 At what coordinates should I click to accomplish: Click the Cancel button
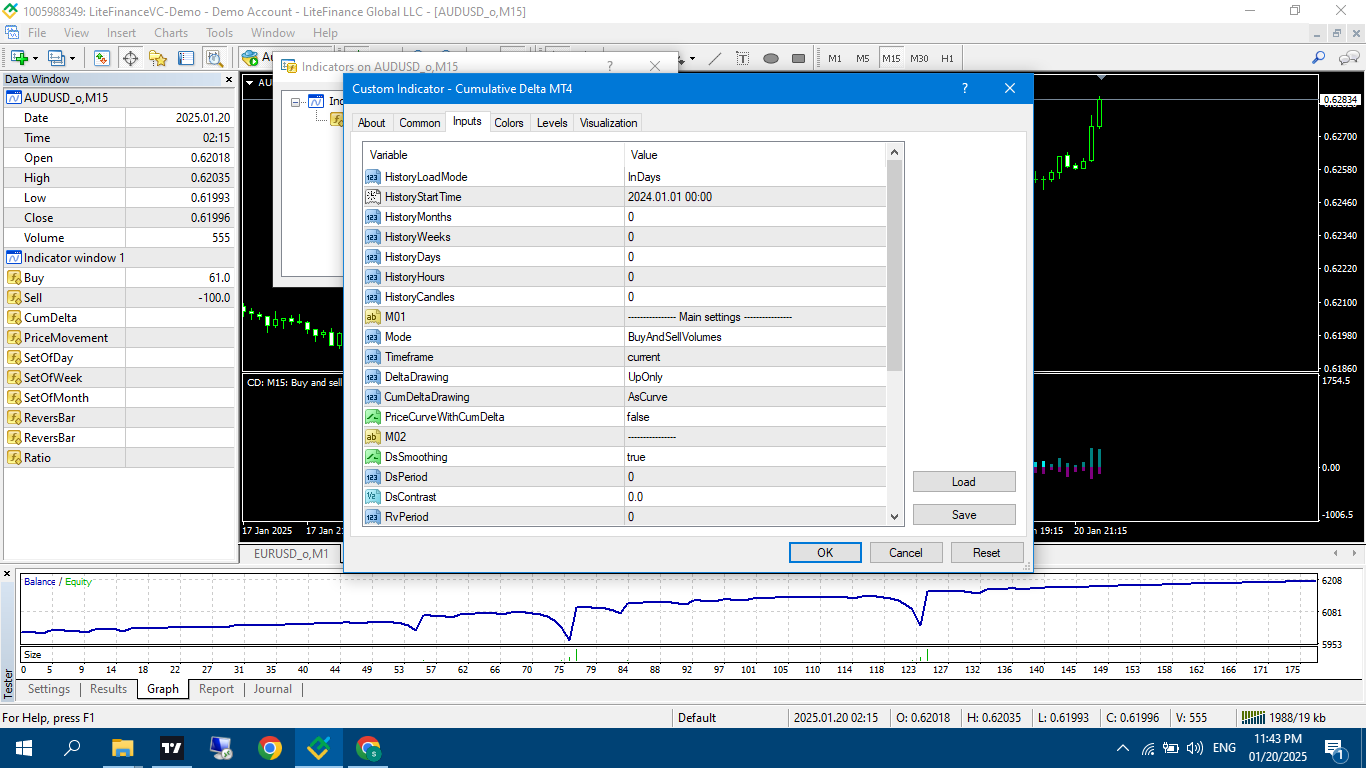pyautogui.click(x=906, y=553)
